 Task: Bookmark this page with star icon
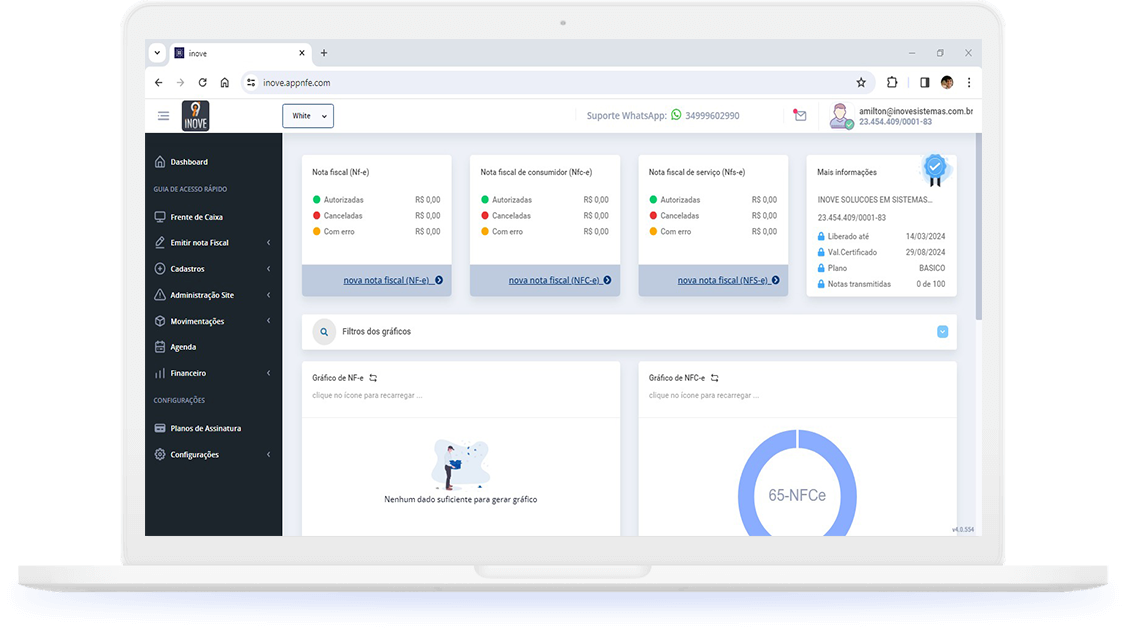[x=861, y=83]
